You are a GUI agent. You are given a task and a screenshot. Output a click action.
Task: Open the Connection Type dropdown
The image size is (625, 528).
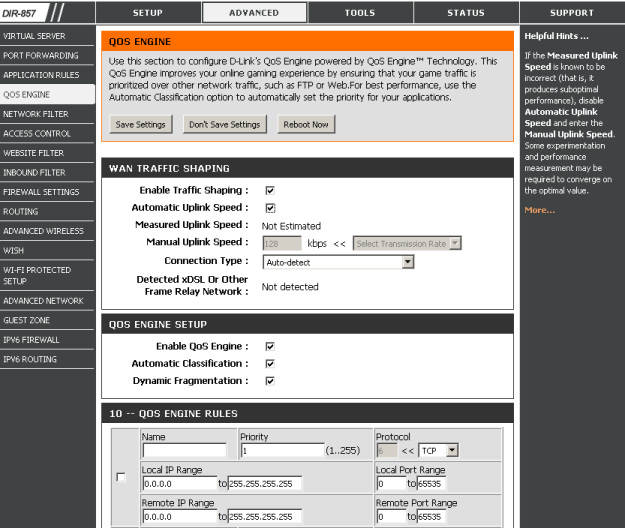coord(338,262)
